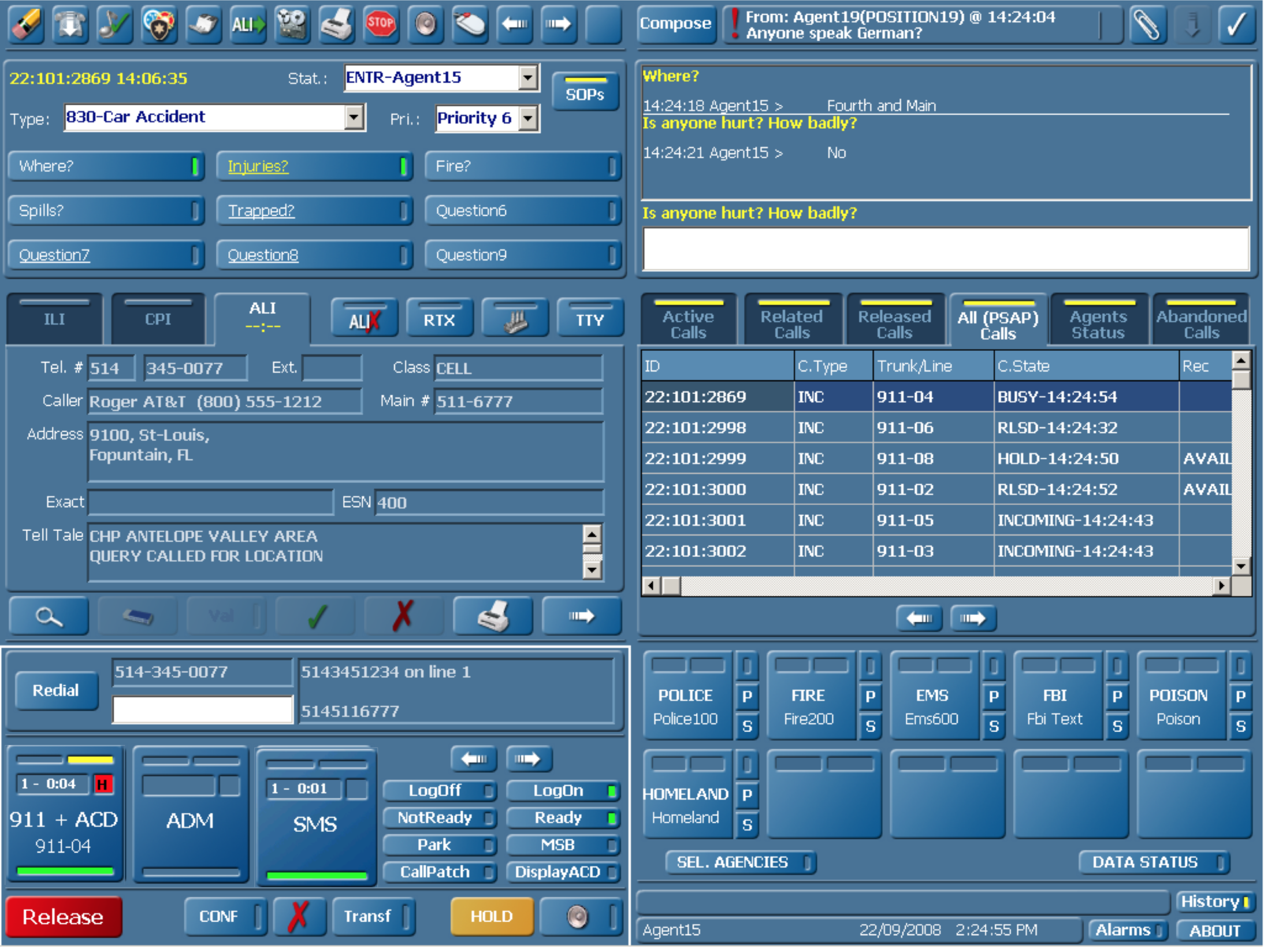Click the ALI arrow toolbar icon

(x=247, y=24)
